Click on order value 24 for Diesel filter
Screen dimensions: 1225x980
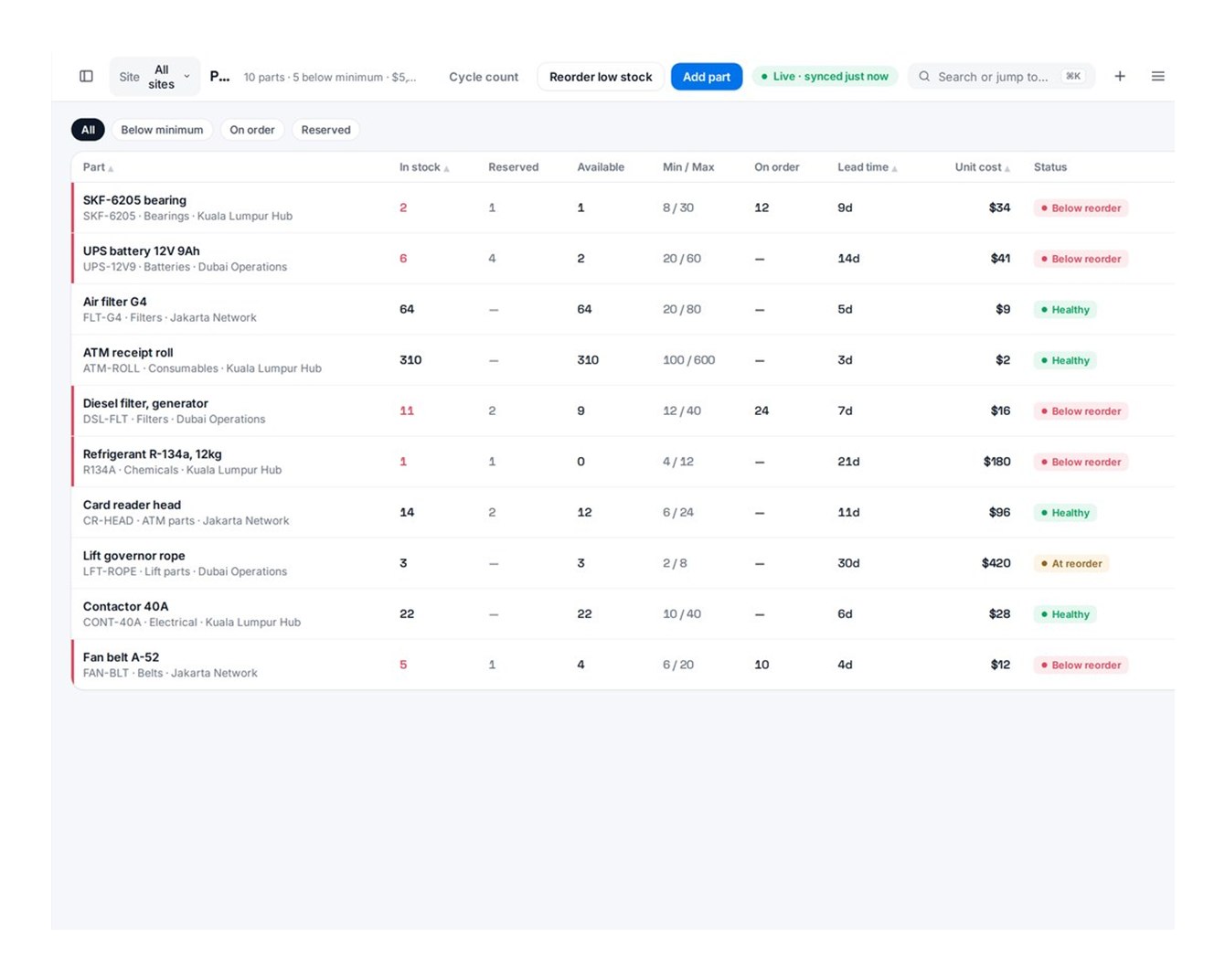tap(762, 411)
